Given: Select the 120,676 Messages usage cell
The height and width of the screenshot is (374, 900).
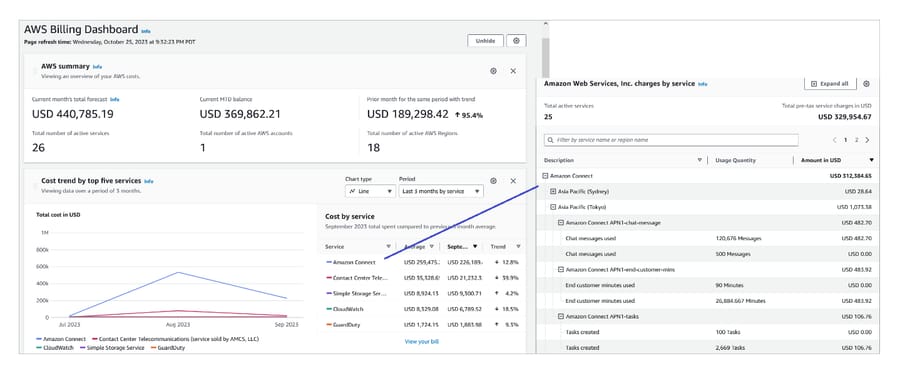Looking at the screenshot, I should (738, 238).
